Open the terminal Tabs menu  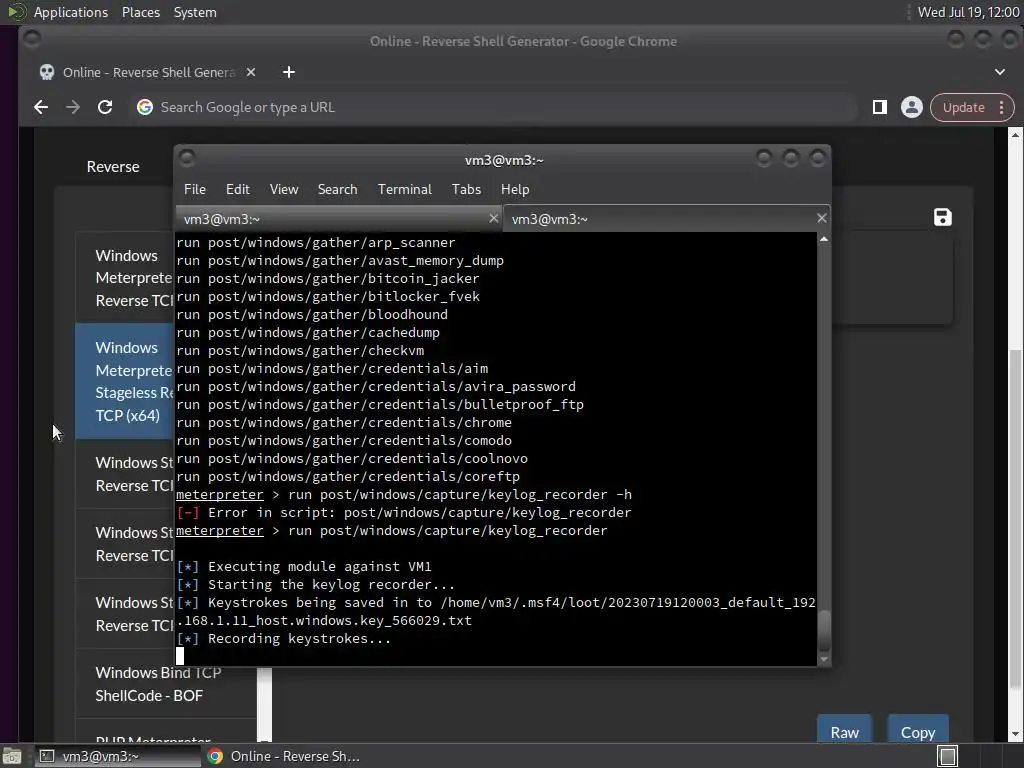(x=466, y=189)
